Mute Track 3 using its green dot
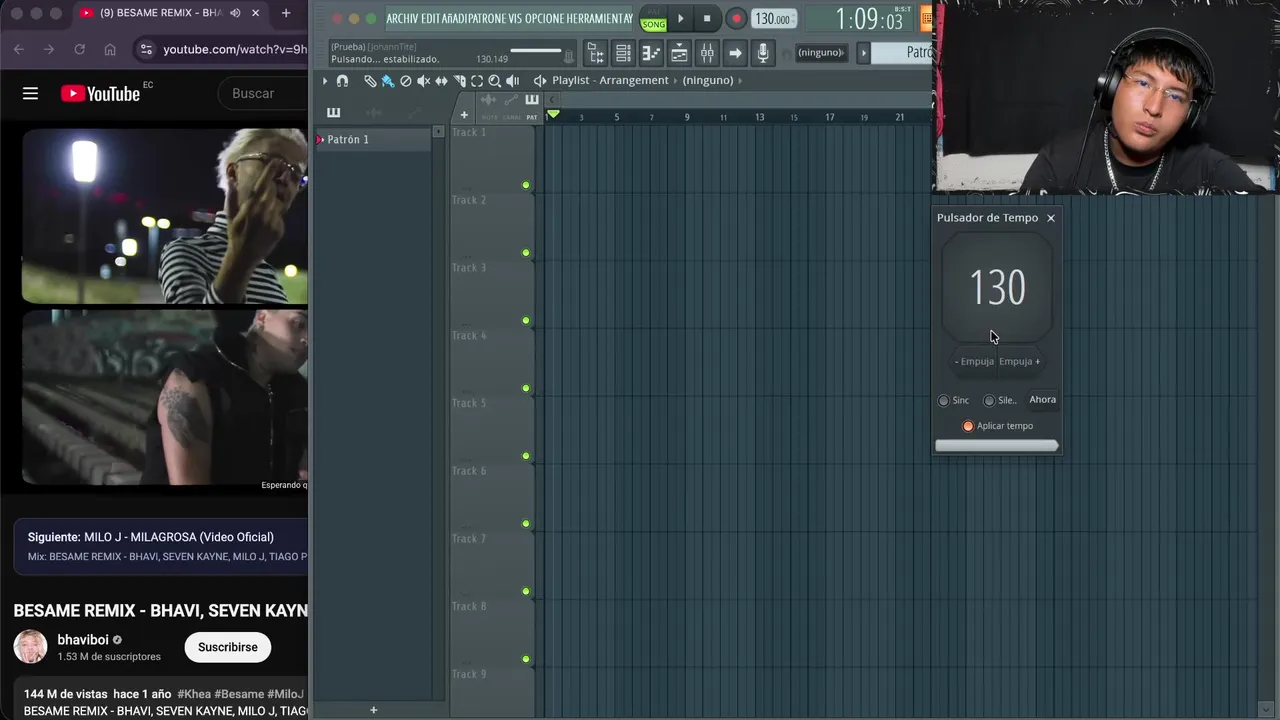The image size is (1280, 720). click(526, 321)
